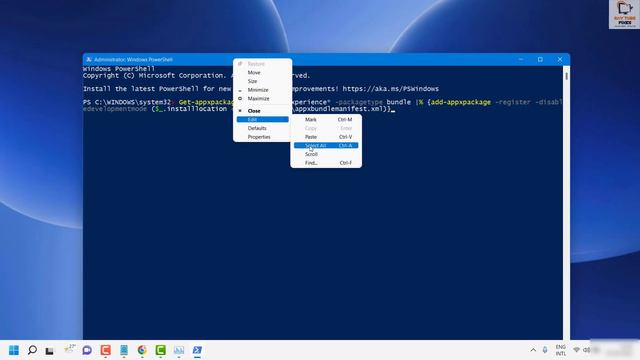The width and height of the screenshot is (640, 360).
Task: Open the image viewer app on taskbar
Action: (179, 350)
